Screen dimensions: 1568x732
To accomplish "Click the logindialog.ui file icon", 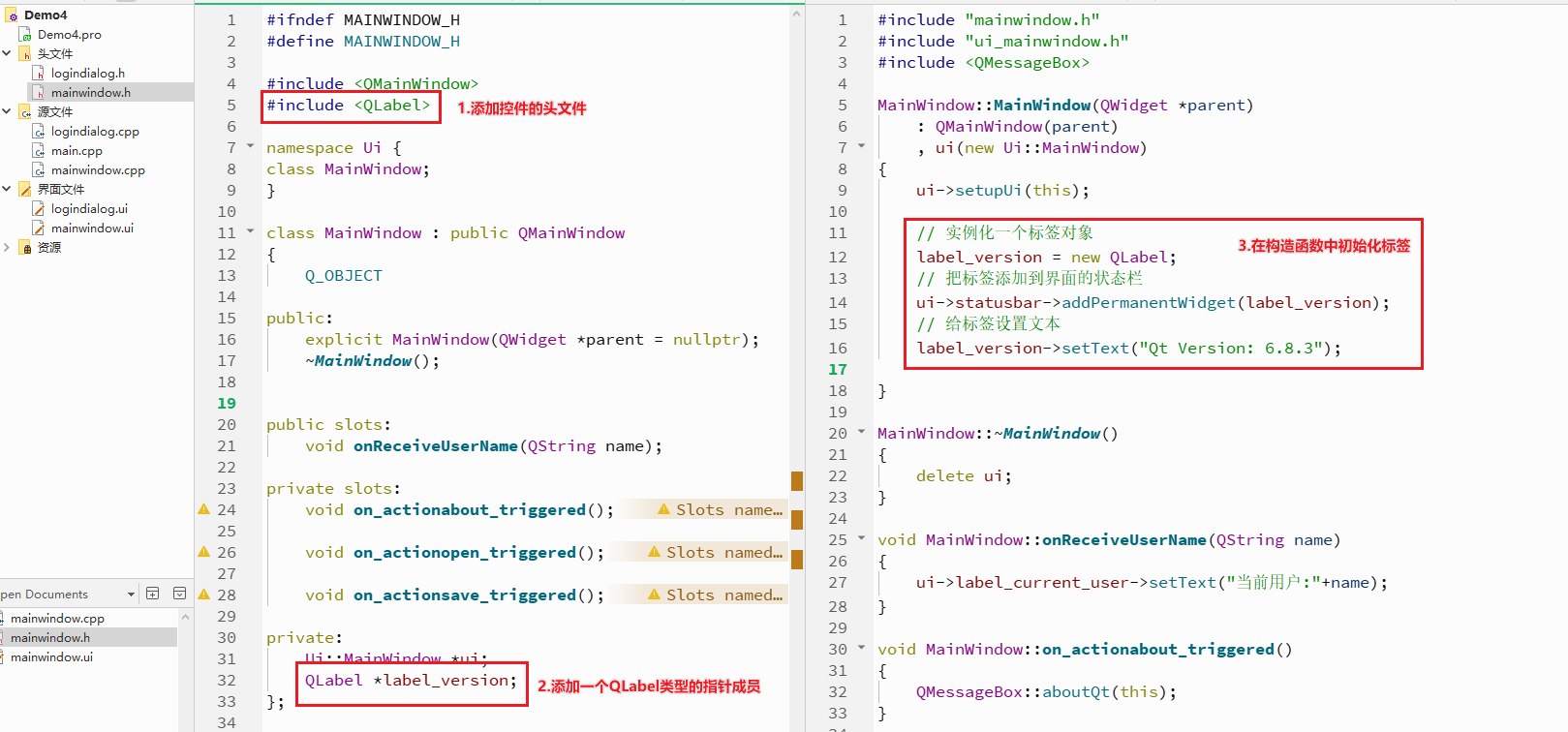I will click(39, 208).
